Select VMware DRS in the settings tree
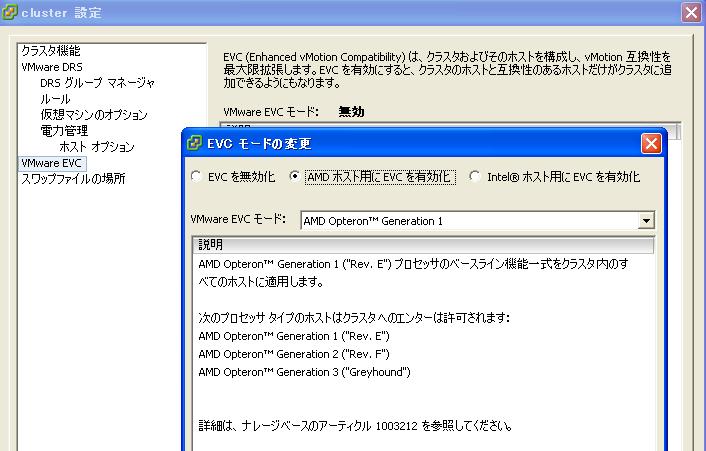 click(52, 67)
